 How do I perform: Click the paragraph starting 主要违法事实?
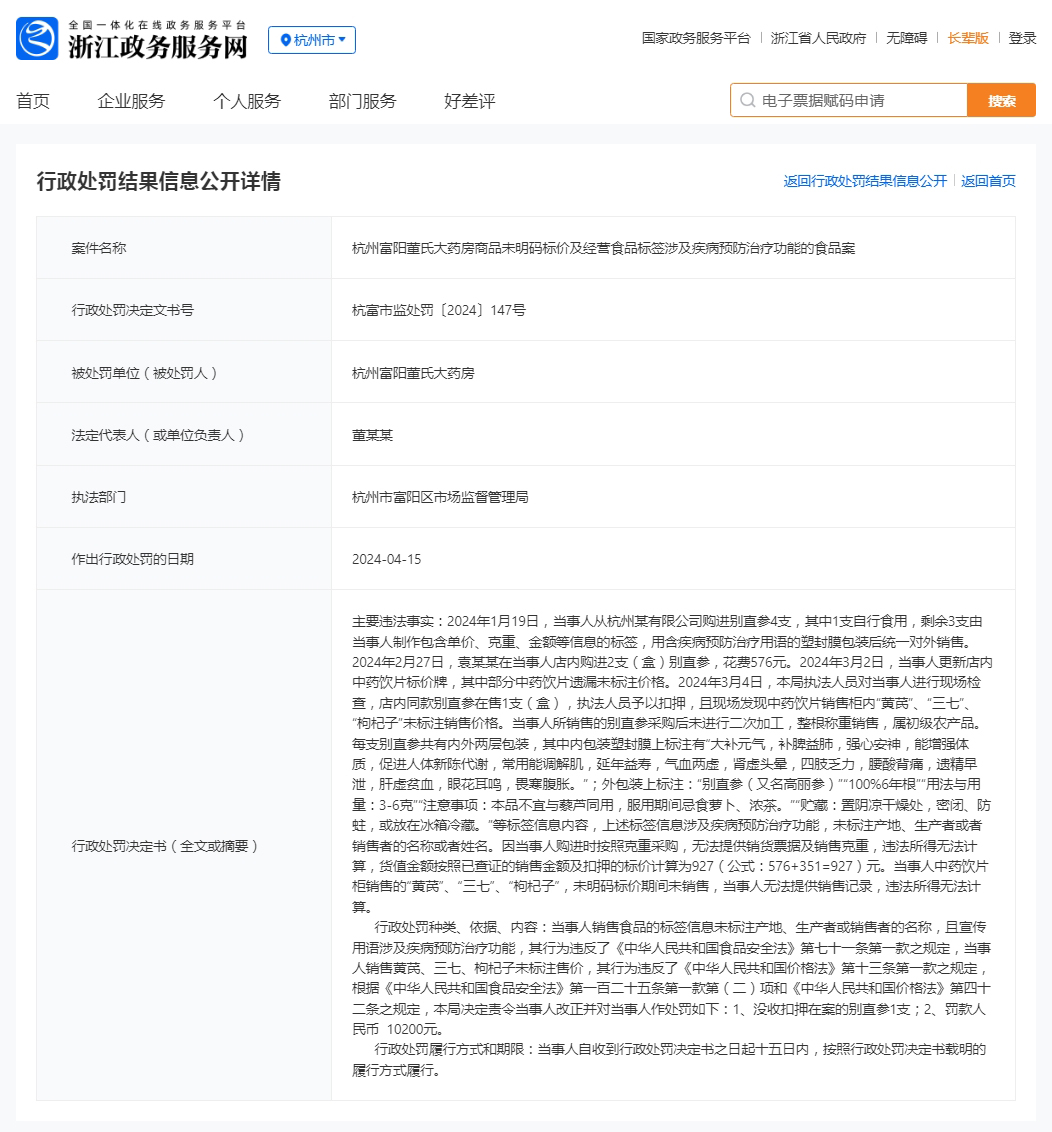coord(672,765)
